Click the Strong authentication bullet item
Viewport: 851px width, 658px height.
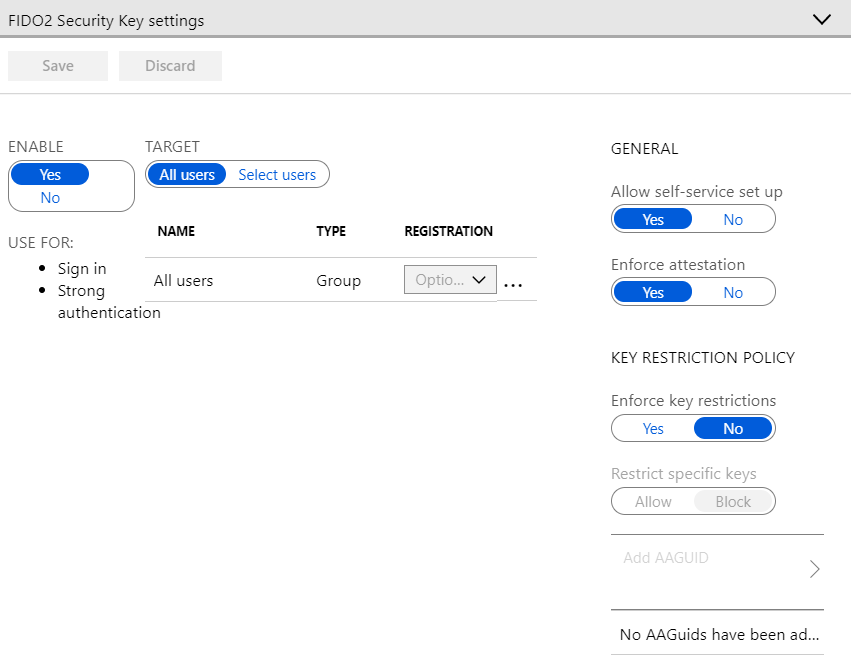(109, 301)
